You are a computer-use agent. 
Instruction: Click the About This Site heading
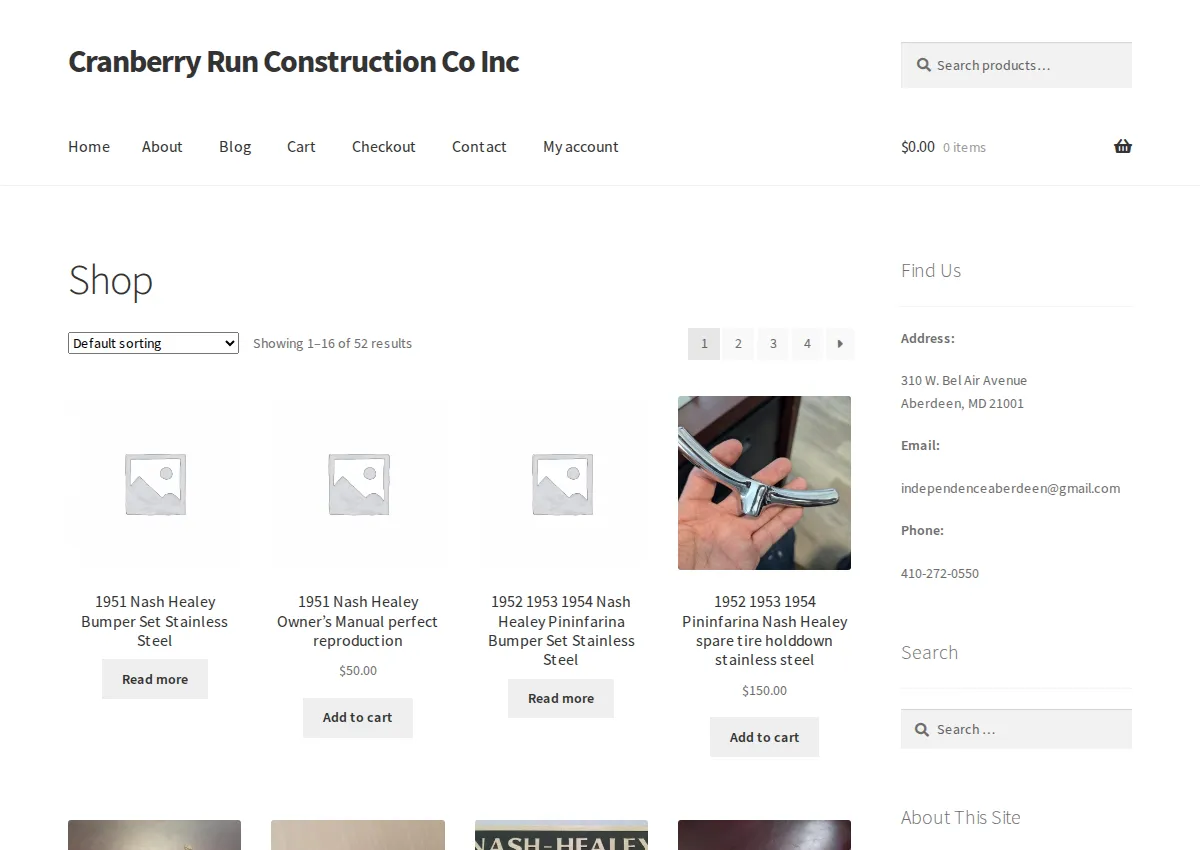point(961,817)
